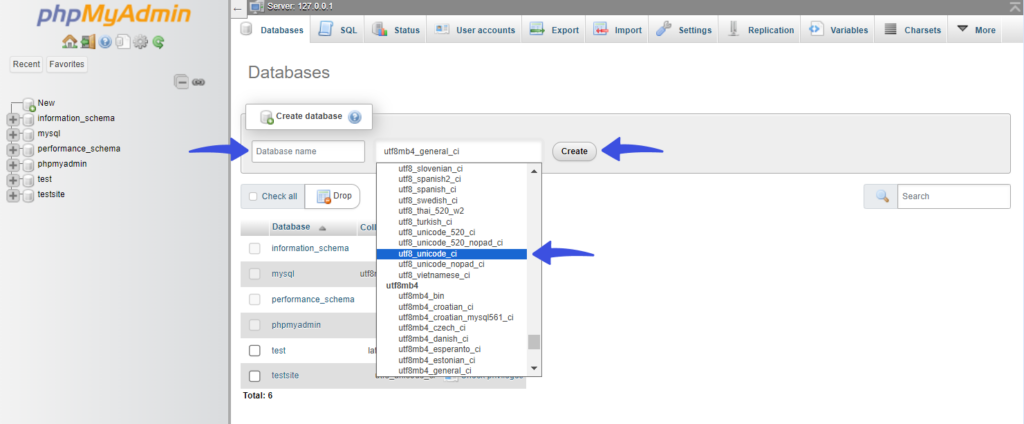The image size is (1024, 424).
Task: Switch to the Databases tab
Action: coord(272,30)
